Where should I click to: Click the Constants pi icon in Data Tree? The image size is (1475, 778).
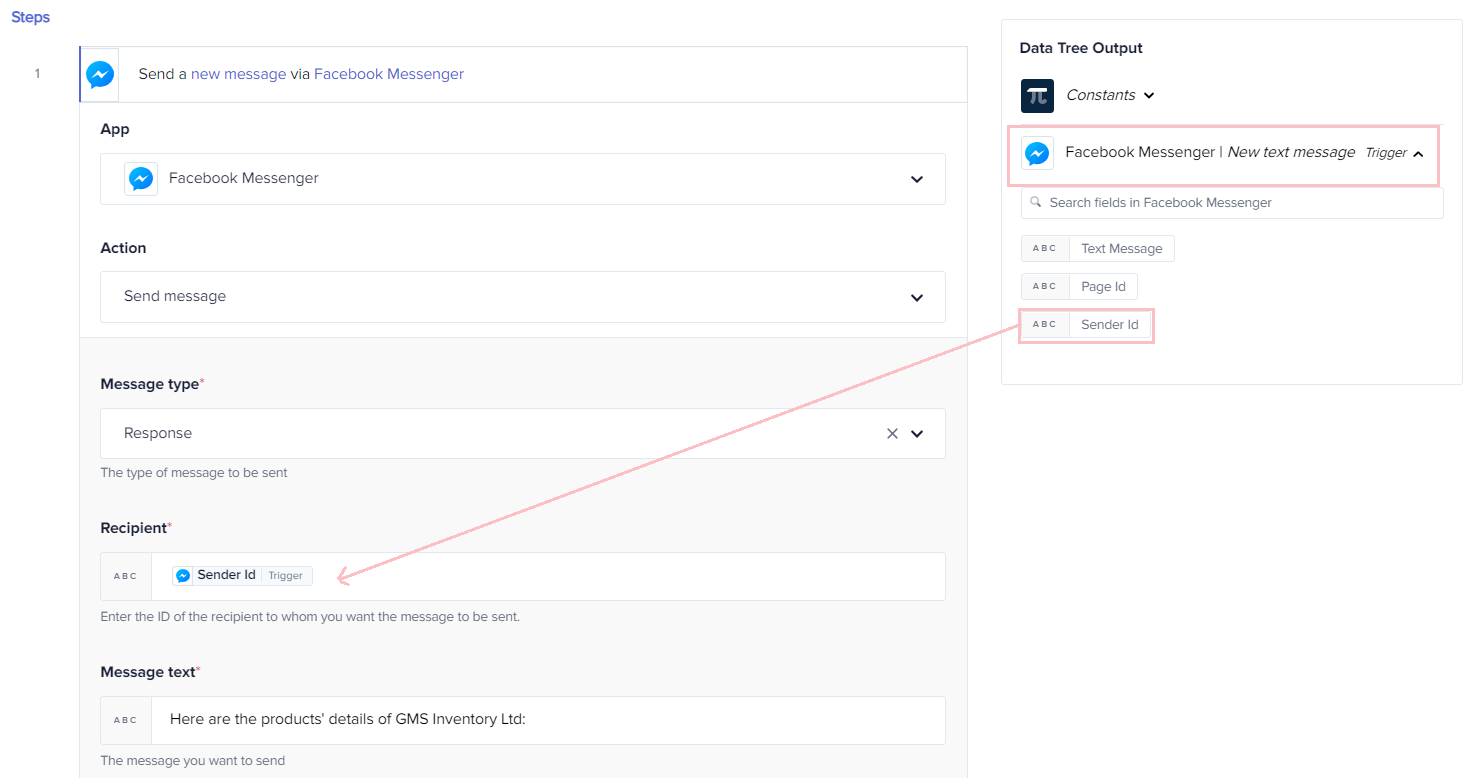(1037, 95)
